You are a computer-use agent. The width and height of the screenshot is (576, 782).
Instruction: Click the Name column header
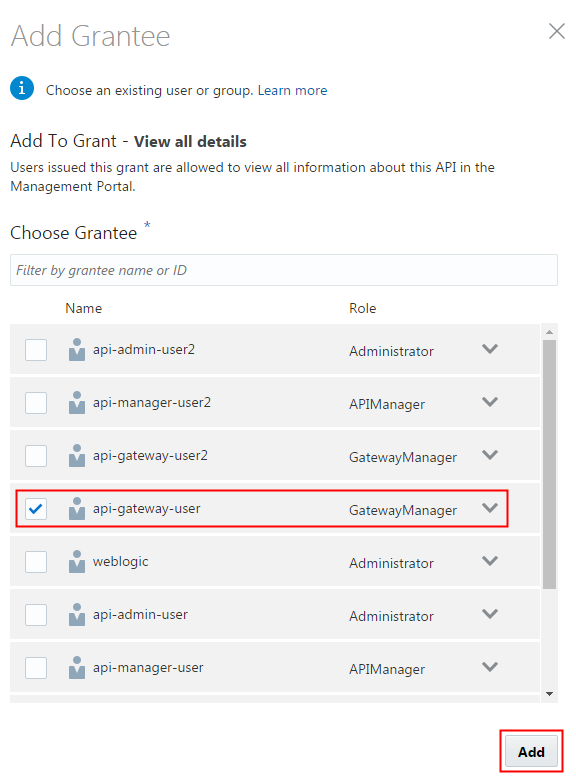point(83,308)
